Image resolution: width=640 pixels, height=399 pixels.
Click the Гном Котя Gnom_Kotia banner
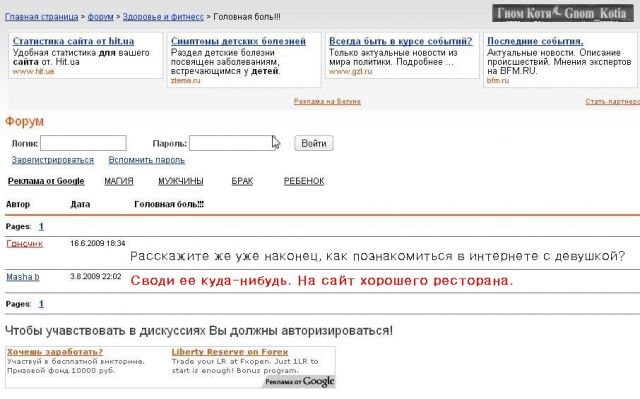pyautogui.click(x=562, y=13)
